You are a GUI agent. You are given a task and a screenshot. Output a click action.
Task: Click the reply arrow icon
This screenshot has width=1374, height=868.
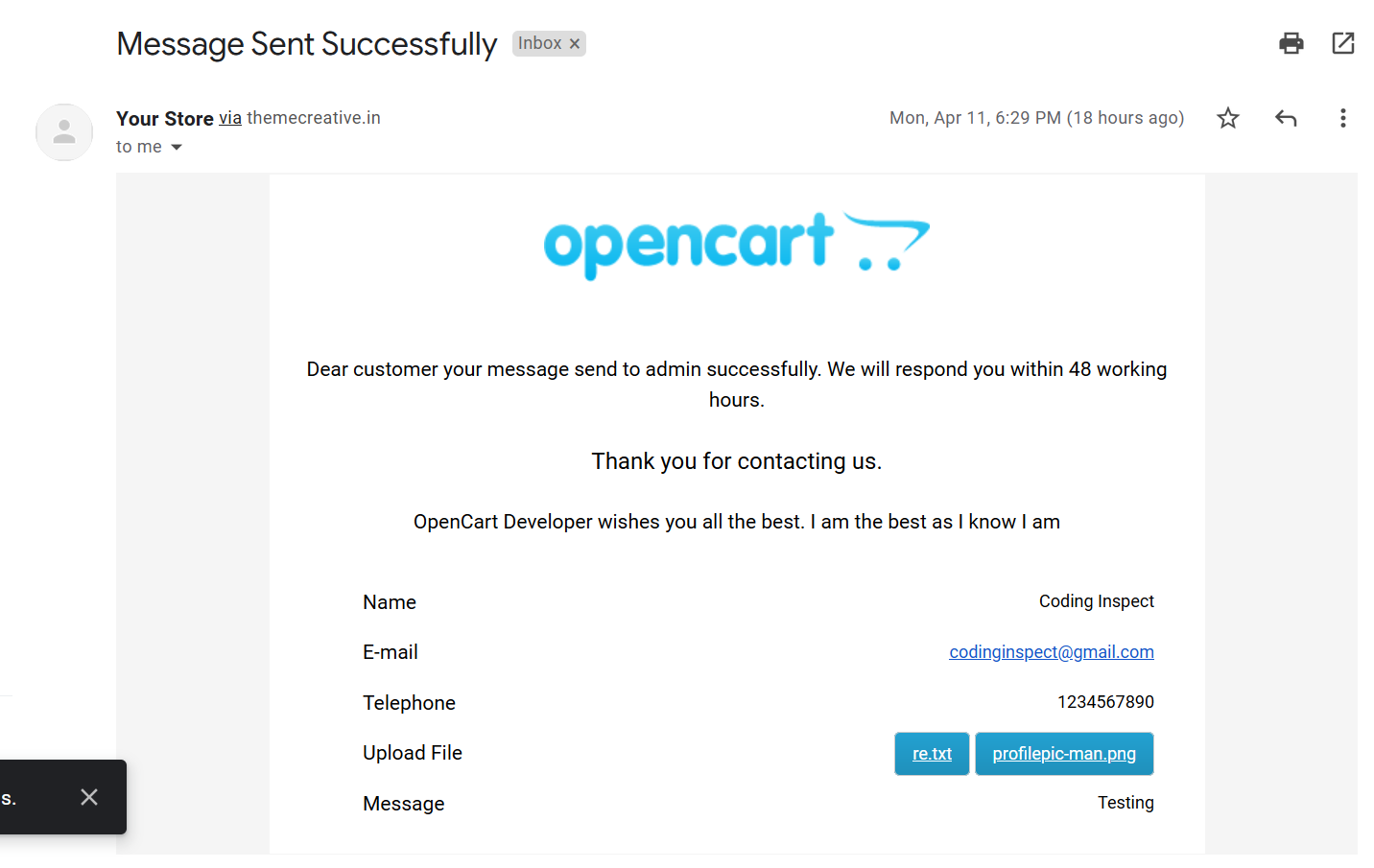(x=1285, y=118)
